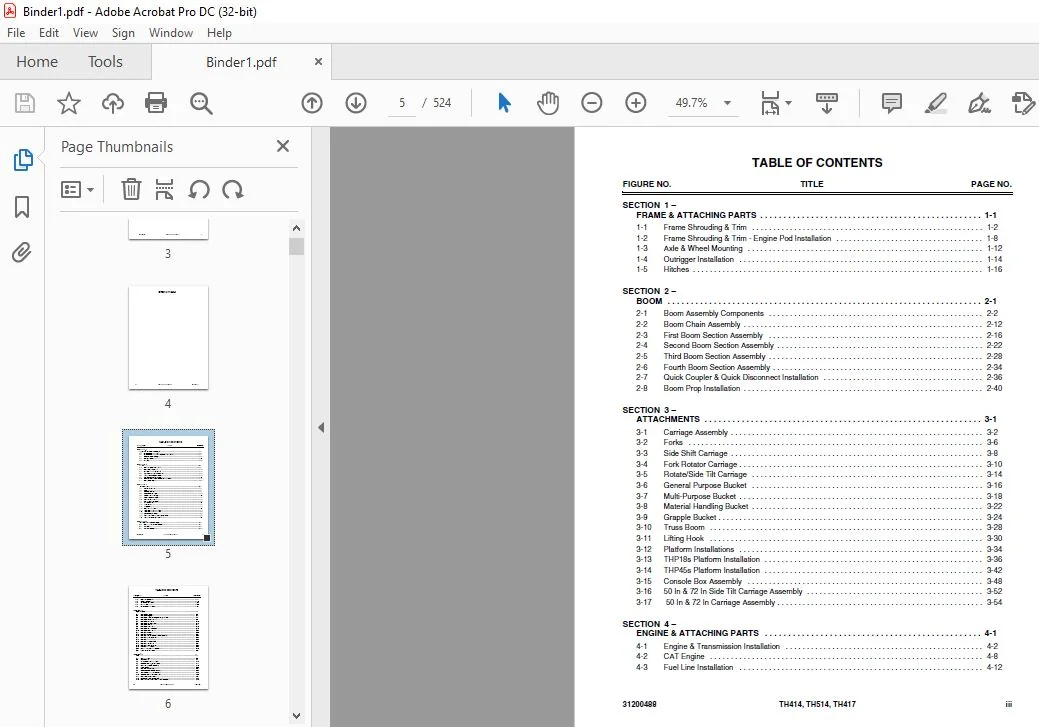The image size is (1039, 727).
Task: Select page 6 thumbnail
Action: [x=168, y=638]
